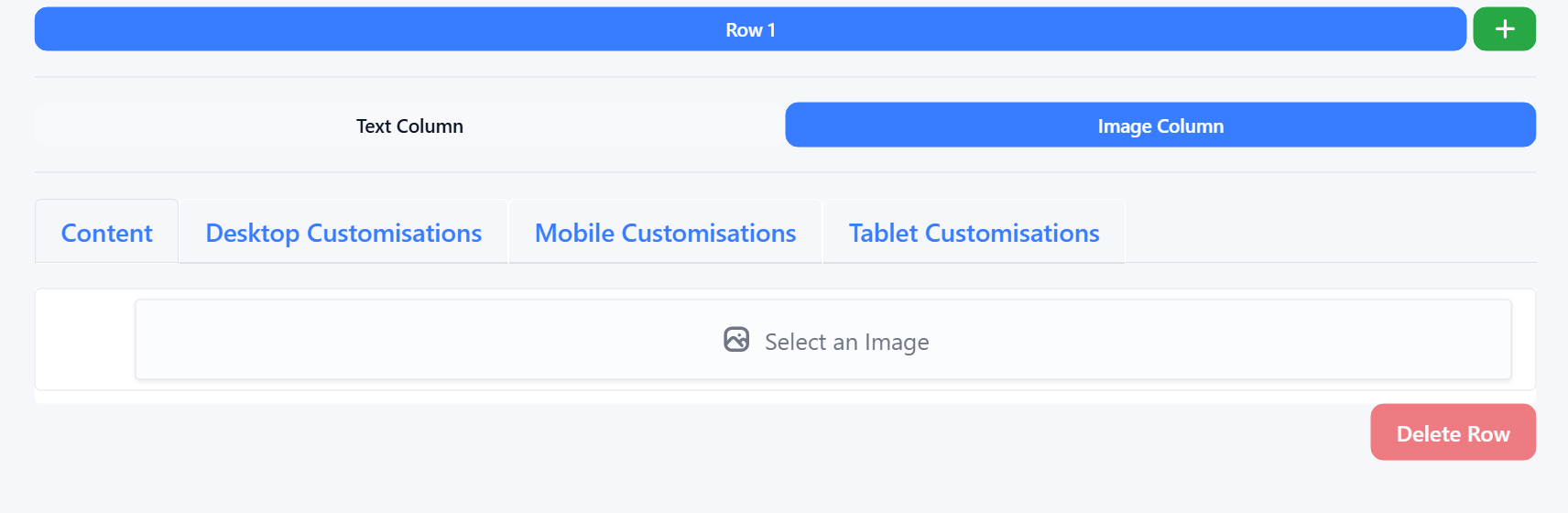Go to Tablet Customisations tab
The image size is (1568, 513).
(974, 233)
